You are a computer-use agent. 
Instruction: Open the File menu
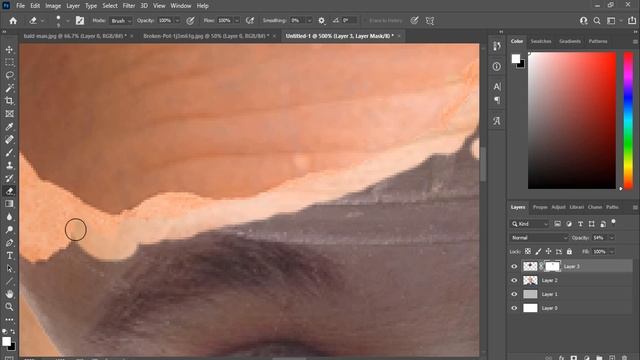point(20,6)
